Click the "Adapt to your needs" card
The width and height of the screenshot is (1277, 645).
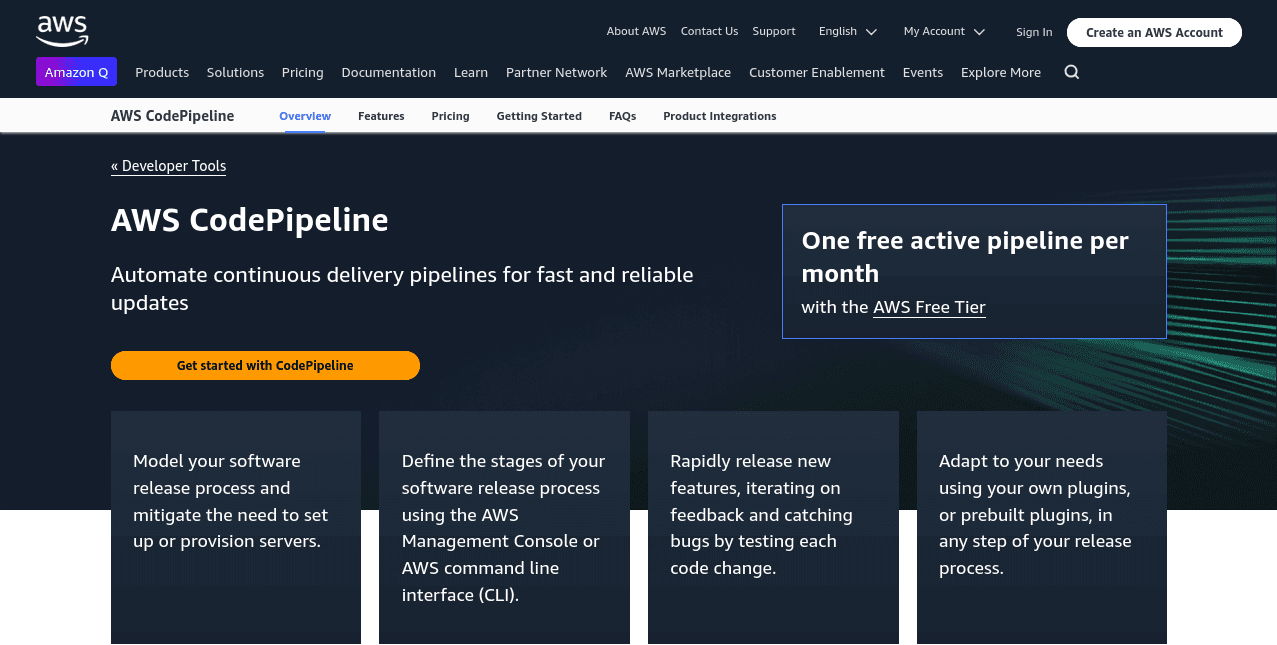tap(1042, 527)
